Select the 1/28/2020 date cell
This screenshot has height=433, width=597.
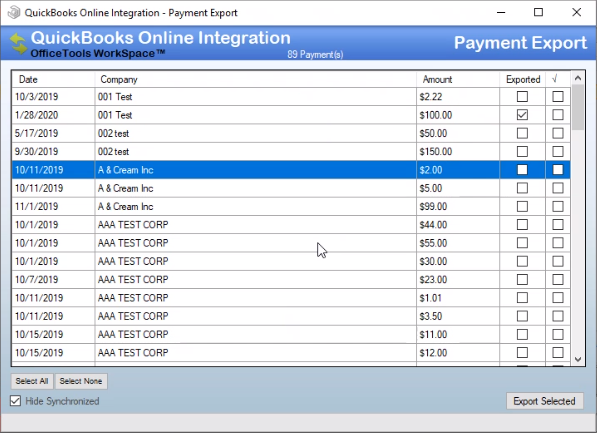coord(53,115)
